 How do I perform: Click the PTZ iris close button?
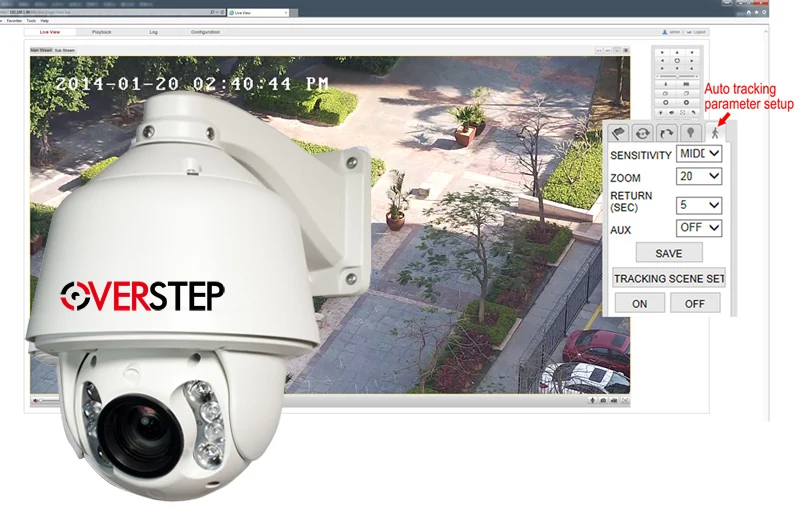(665, 103)
